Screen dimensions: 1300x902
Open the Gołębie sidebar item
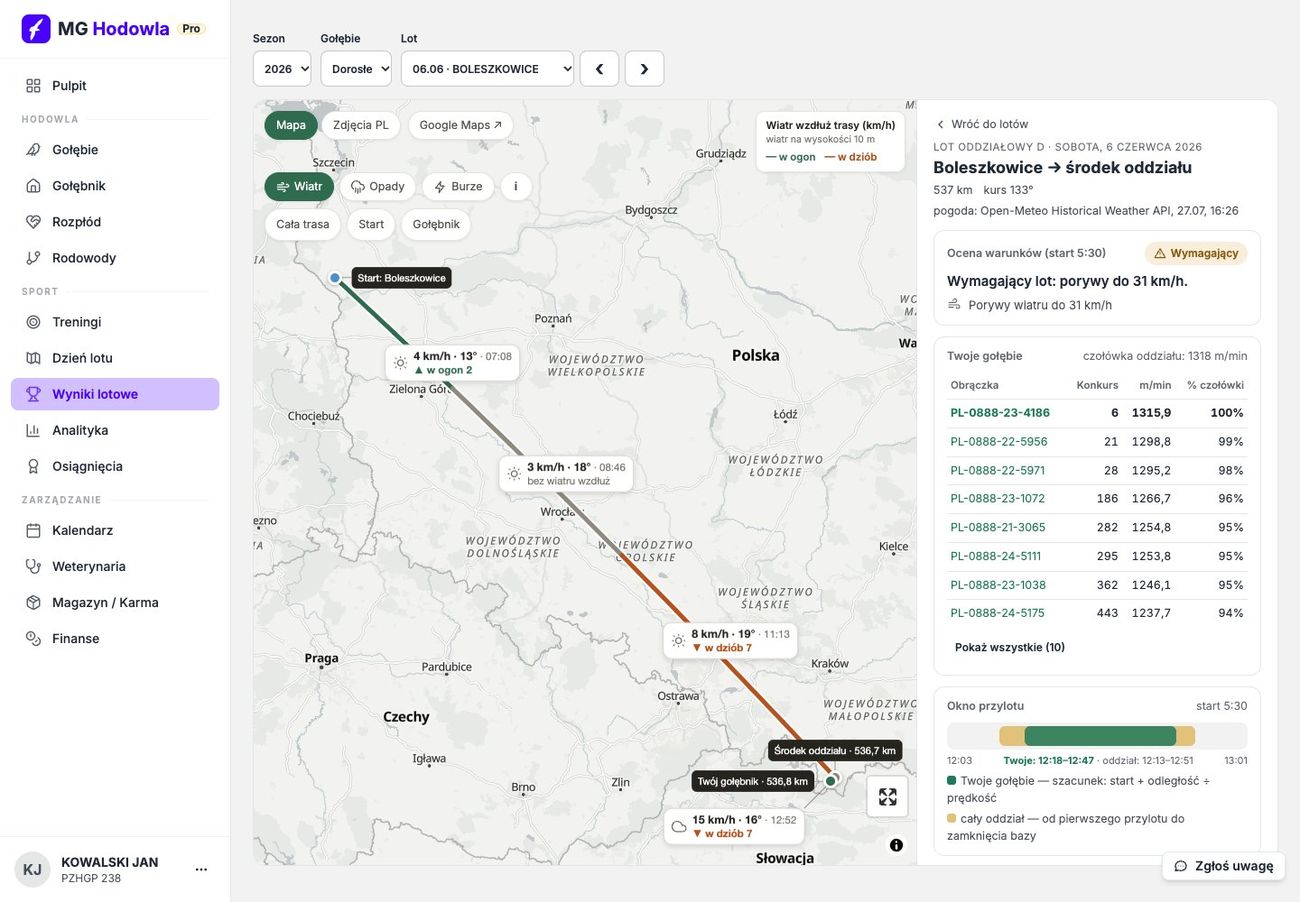pyautogui.click(x=115, y=150)
